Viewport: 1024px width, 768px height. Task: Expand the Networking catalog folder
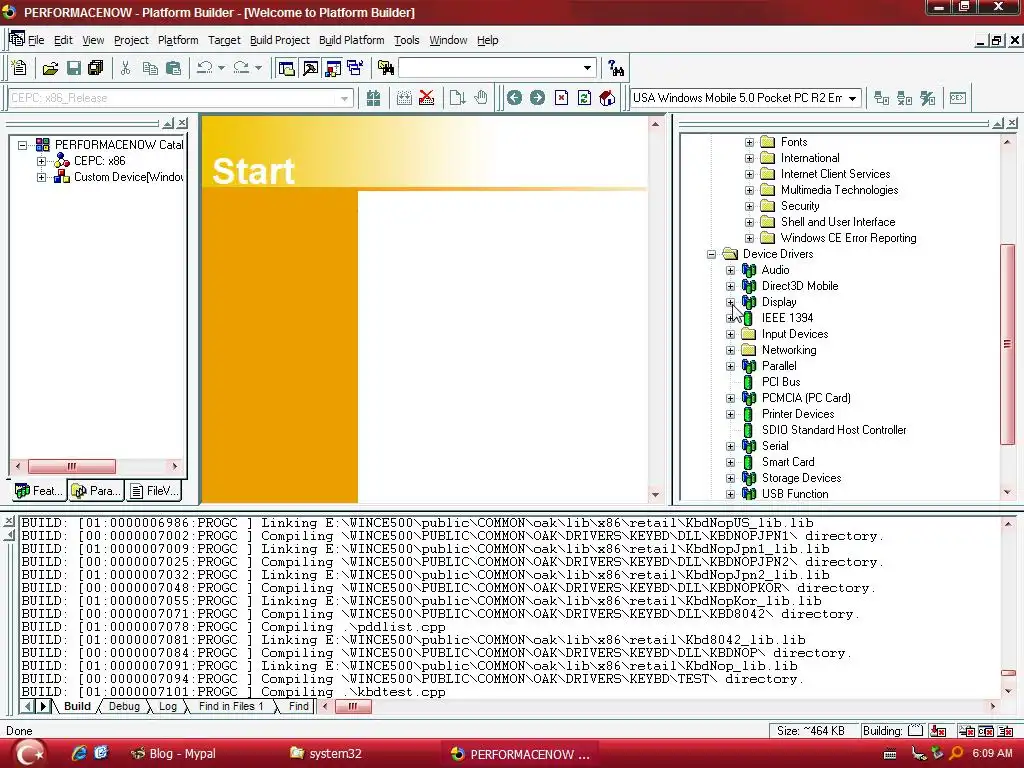click(x=731, y=350)
